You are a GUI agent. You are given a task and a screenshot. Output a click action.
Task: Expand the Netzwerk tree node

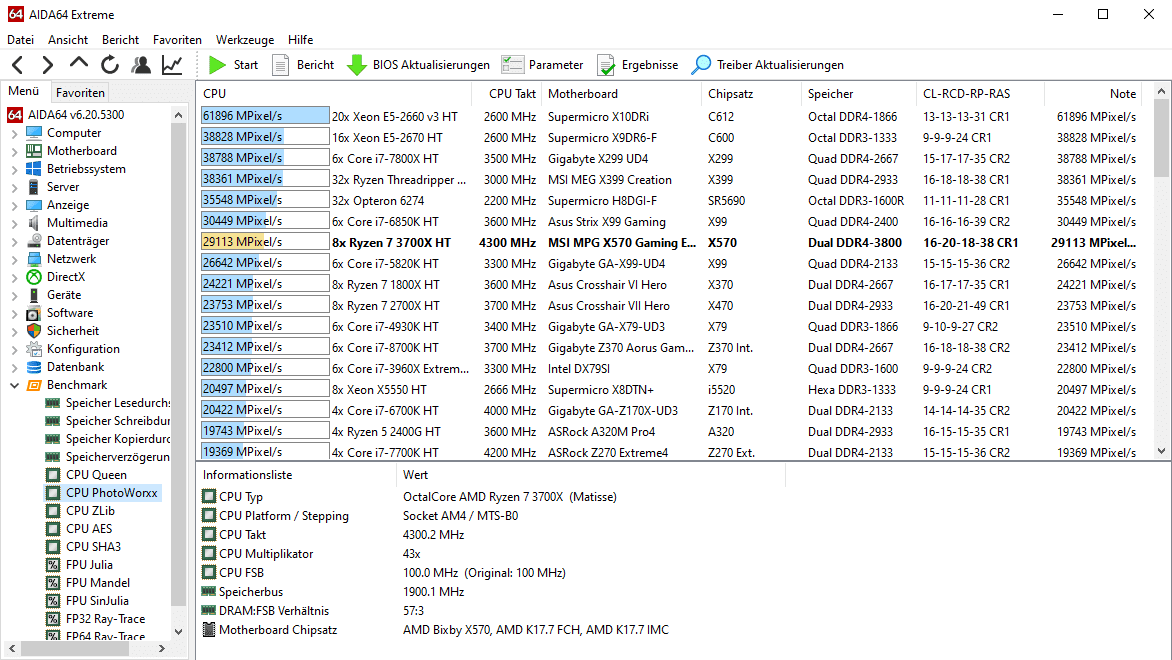pos(14,259)
